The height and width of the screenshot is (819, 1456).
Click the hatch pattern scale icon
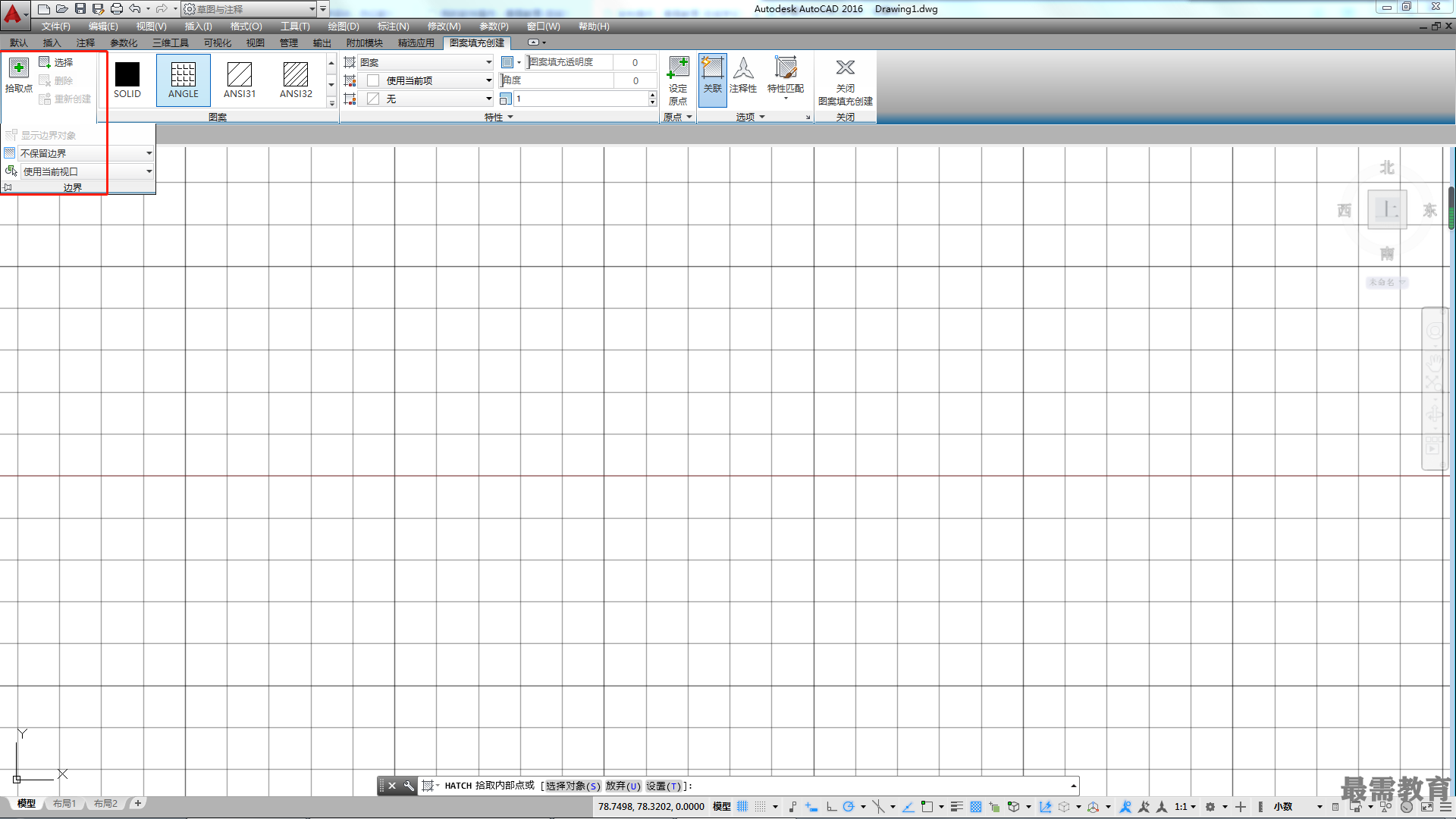tap(506, 99)
